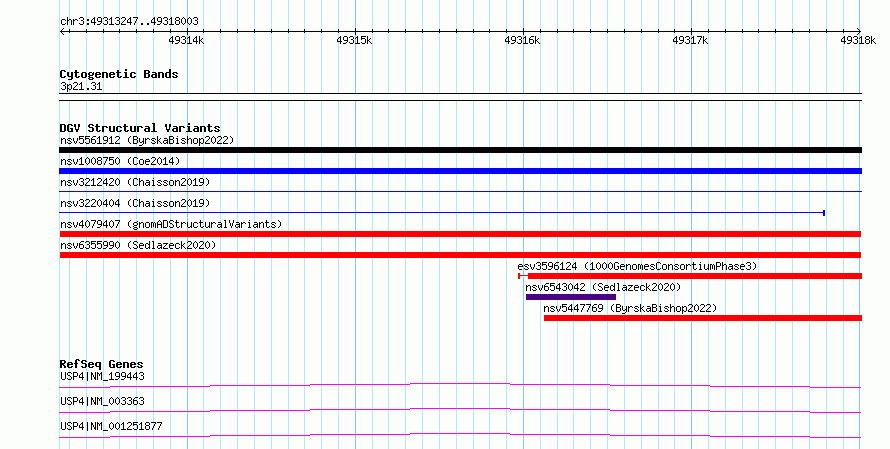Click the nsv1008750 (Coe2014) label
The height and width of the screenshot is (449, 890).
coord(120,161)
